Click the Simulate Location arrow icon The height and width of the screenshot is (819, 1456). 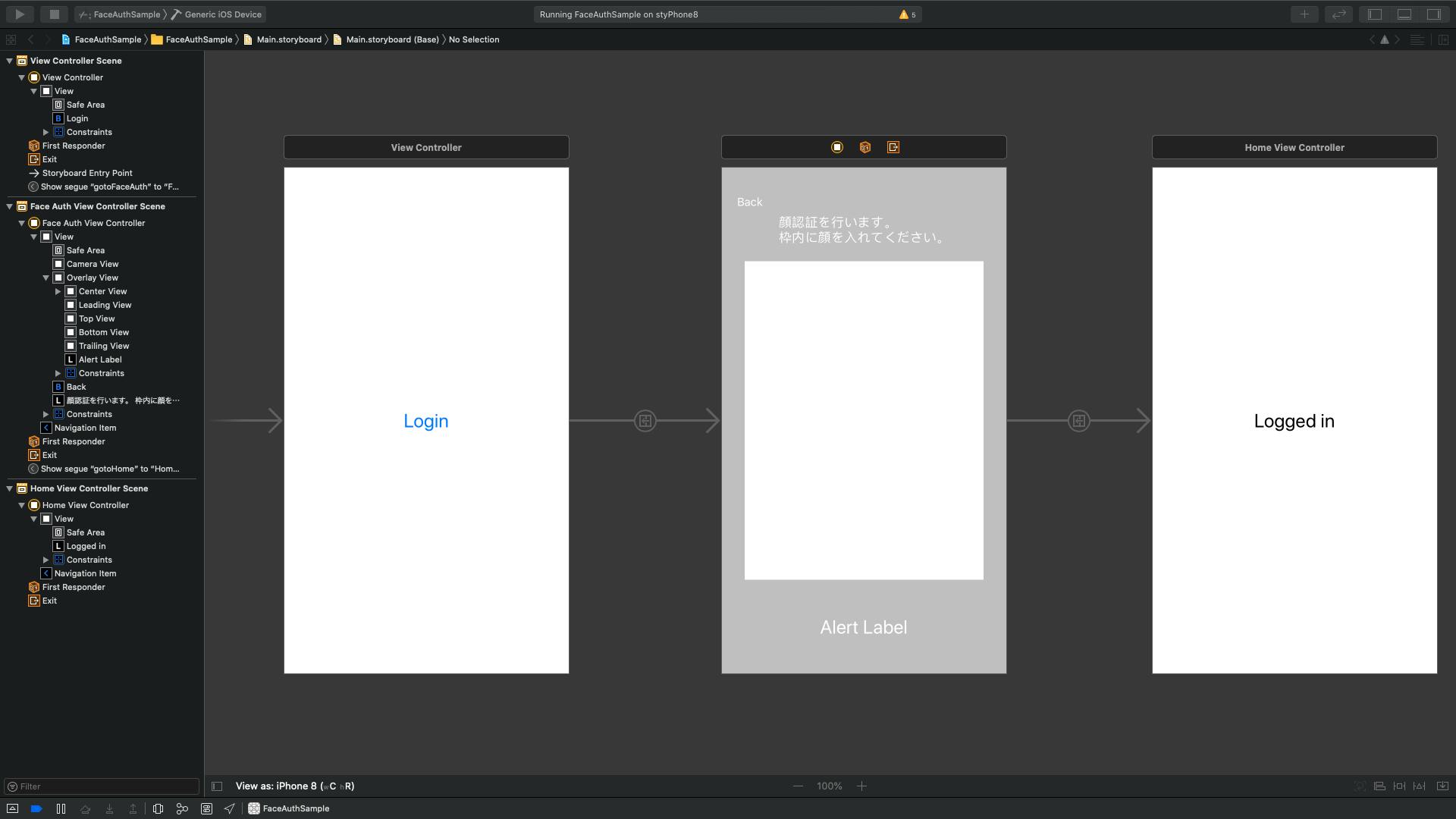click(x=229, y=808)
